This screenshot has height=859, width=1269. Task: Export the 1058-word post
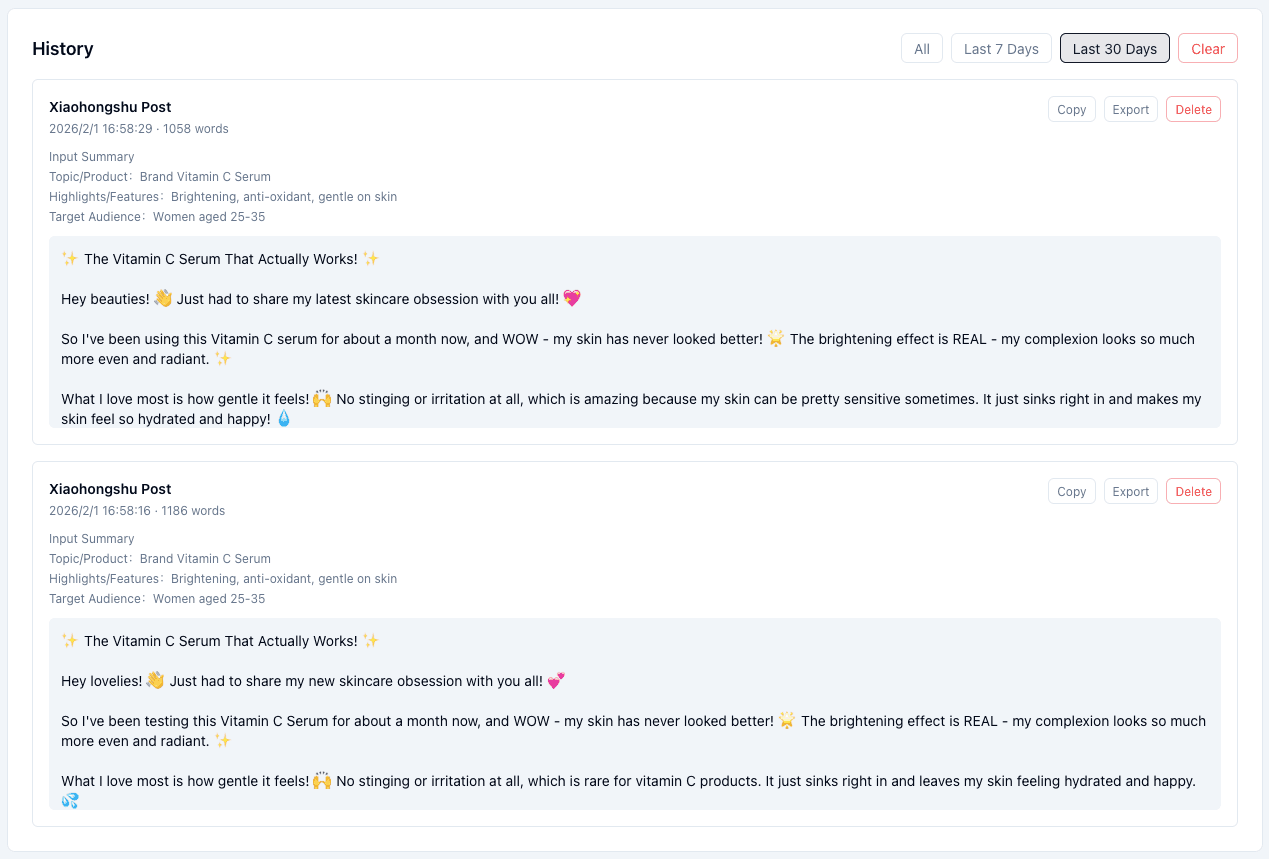click(1130, 110)
